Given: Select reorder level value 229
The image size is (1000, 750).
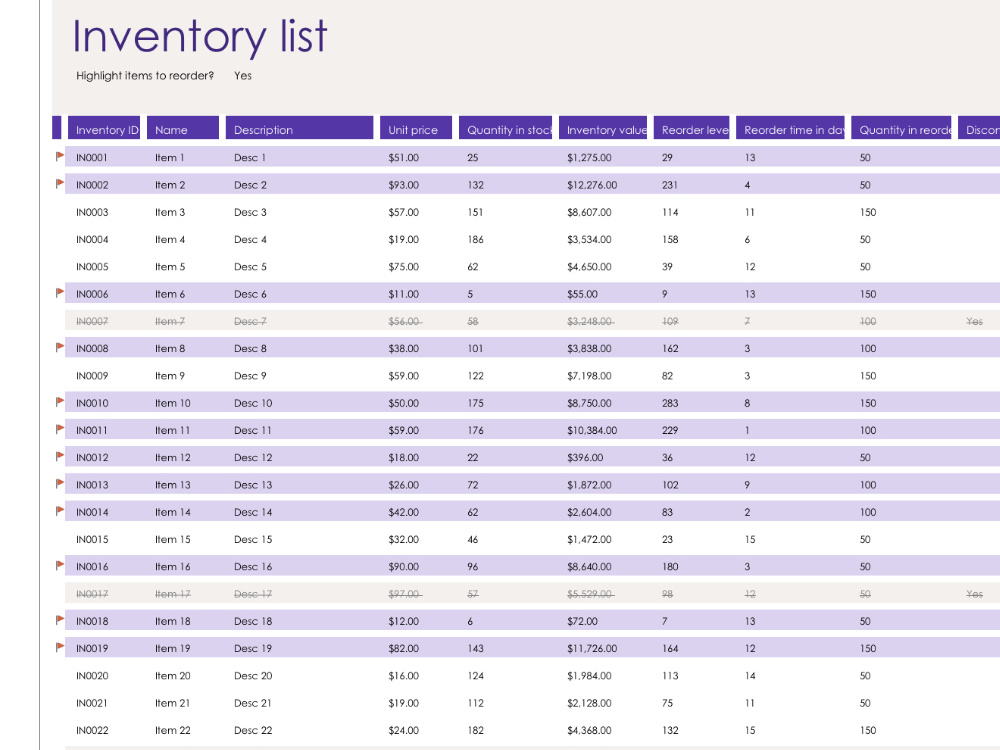Looking at the screenshot, I should tap(670, 430).
